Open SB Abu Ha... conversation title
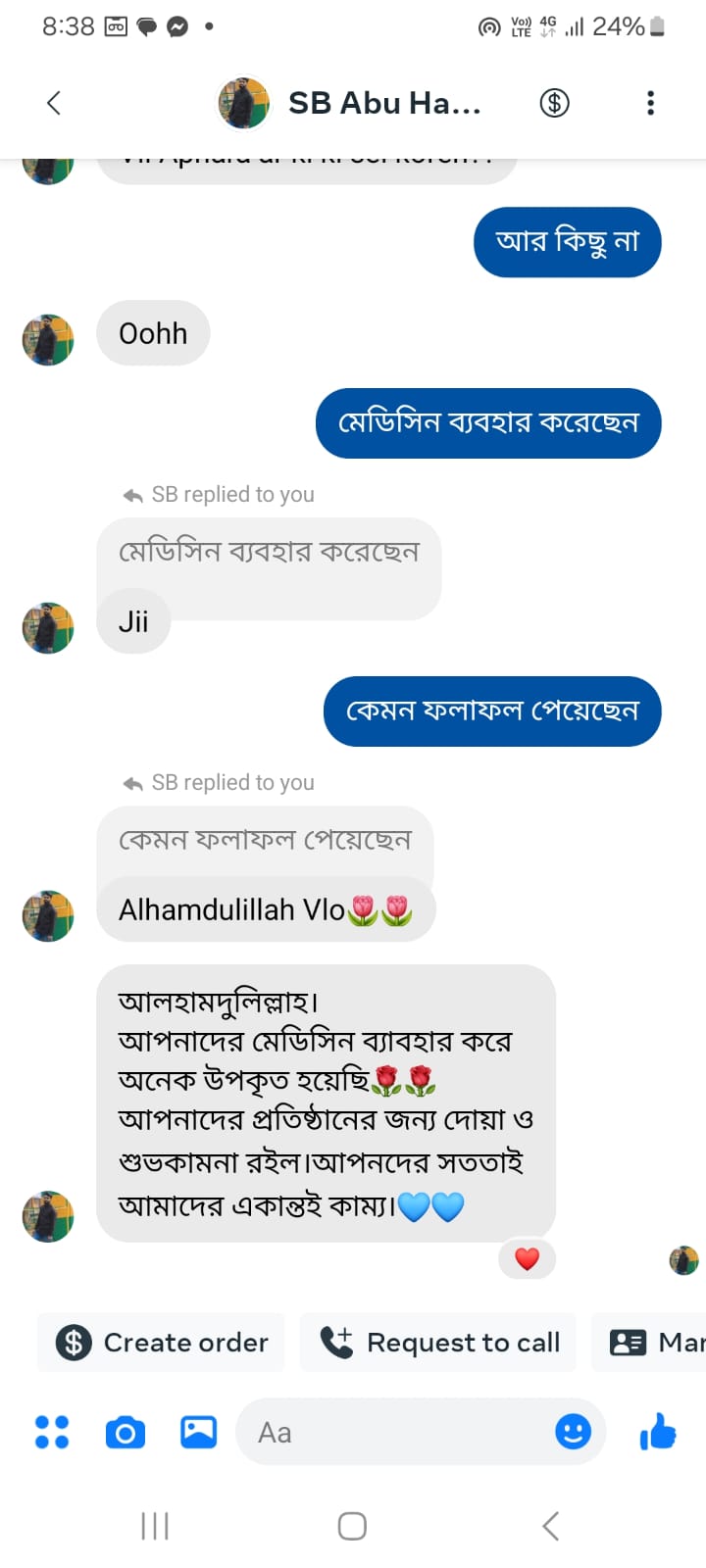Screen dimensions: 706x1568 (x=384, y=103)
